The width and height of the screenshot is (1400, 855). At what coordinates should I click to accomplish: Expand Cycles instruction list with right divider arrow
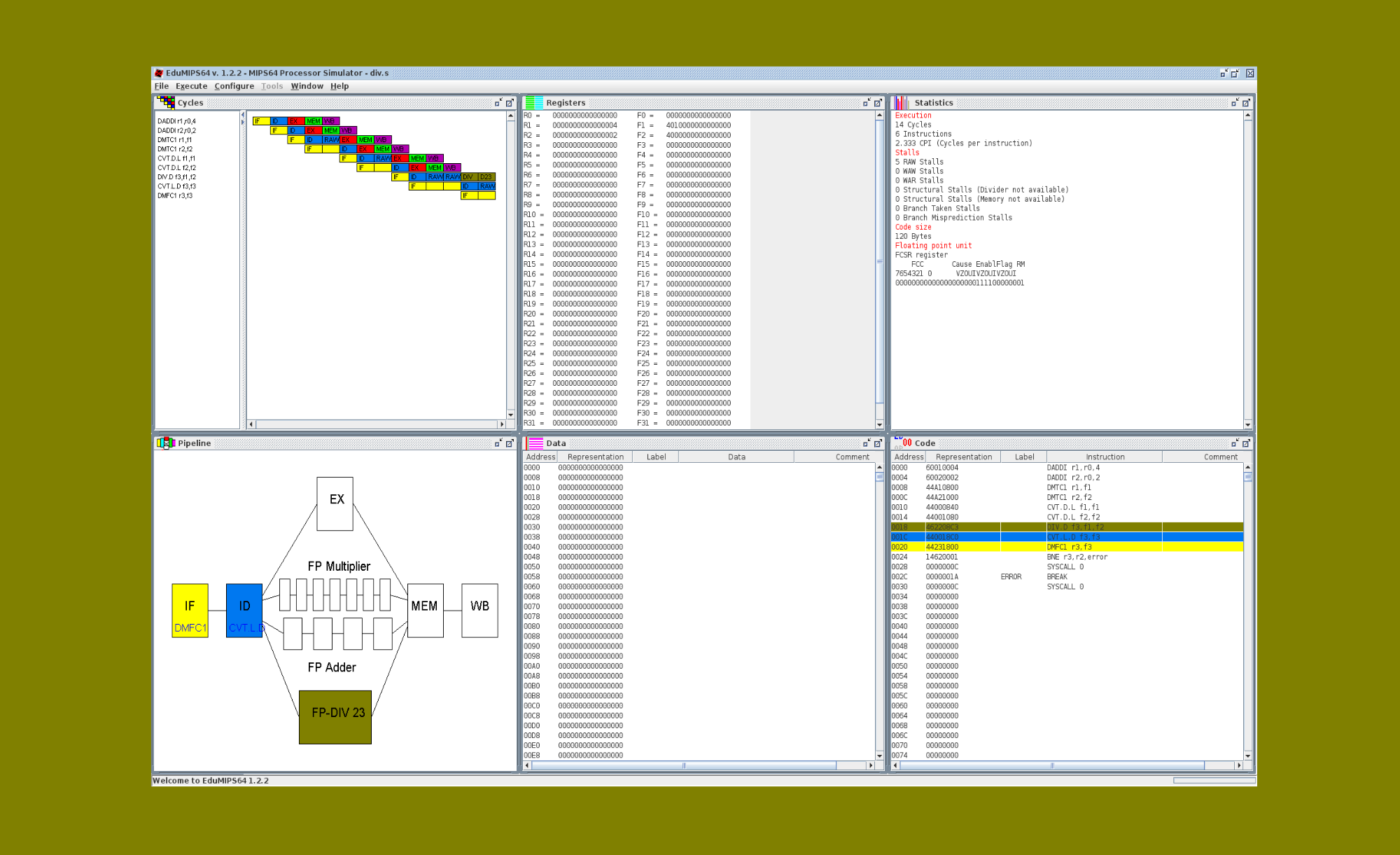(x=243, y=122)
